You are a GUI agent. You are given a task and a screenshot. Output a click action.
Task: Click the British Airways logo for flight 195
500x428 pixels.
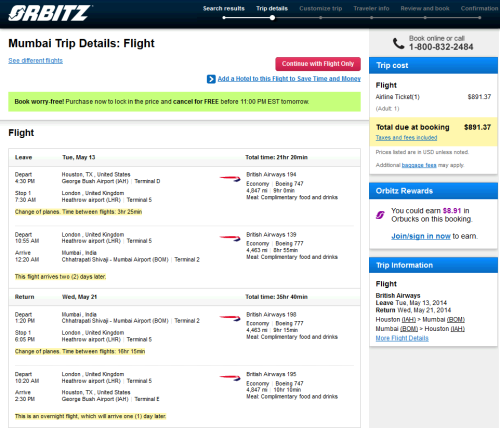pos(230,378)
